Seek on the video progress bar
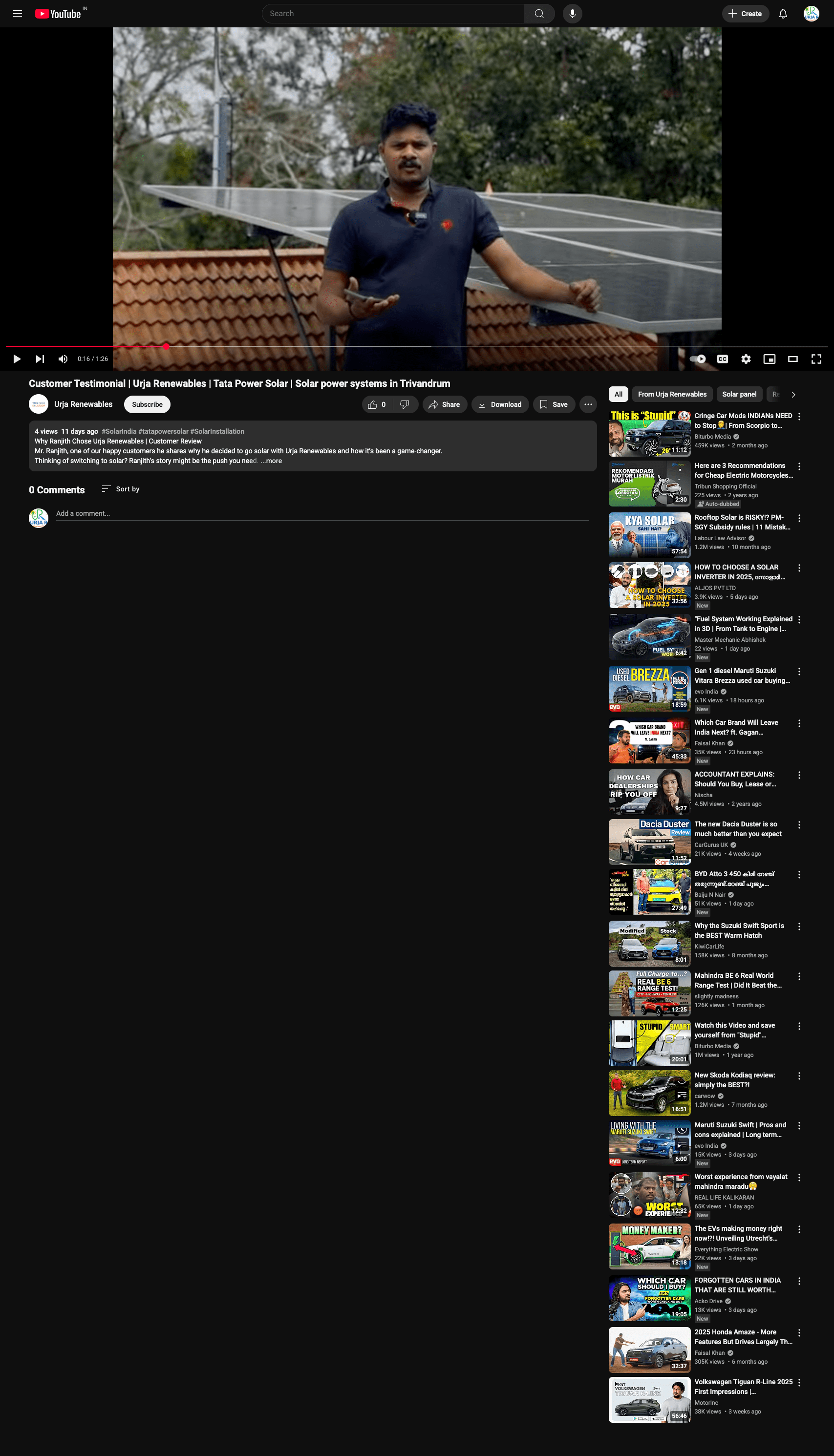 click(416, 346)
